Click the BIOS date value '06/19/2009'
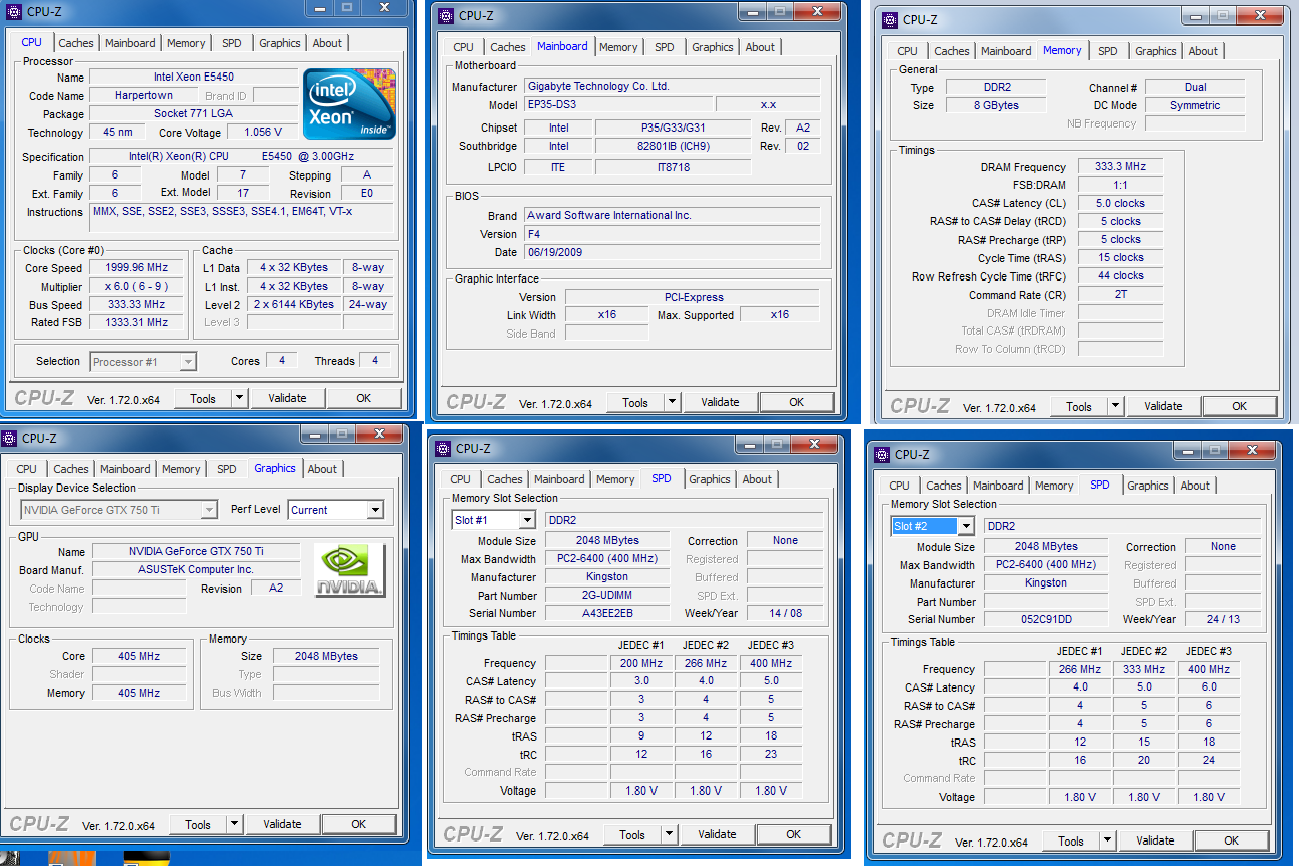Screen dimensions: 1304x866 coord(672,252)
